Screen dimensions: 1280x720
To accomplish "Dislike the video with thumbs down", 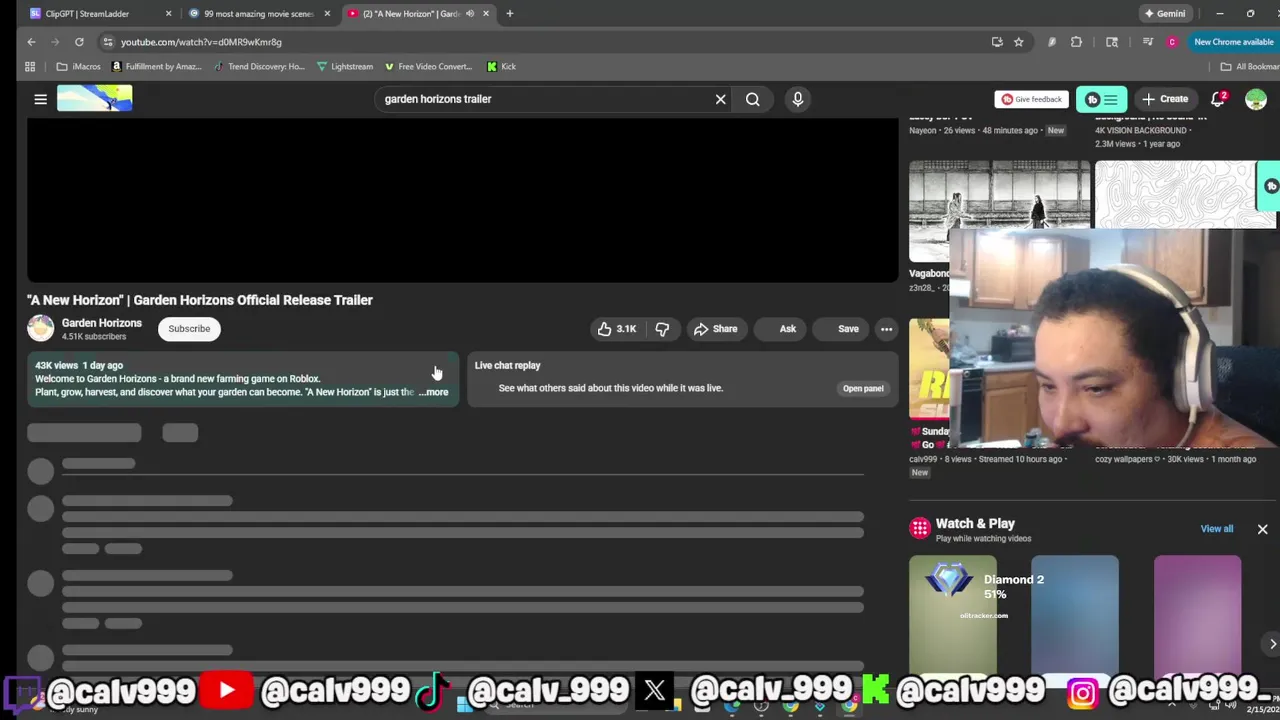I will 662,329.
